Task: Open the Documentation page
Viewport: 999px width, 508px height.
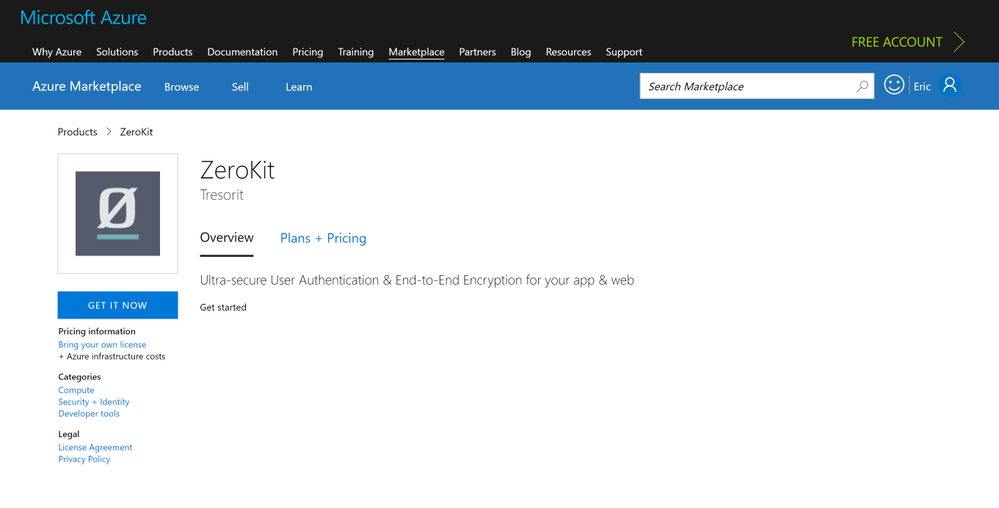Action: click(x=242, y=52)
